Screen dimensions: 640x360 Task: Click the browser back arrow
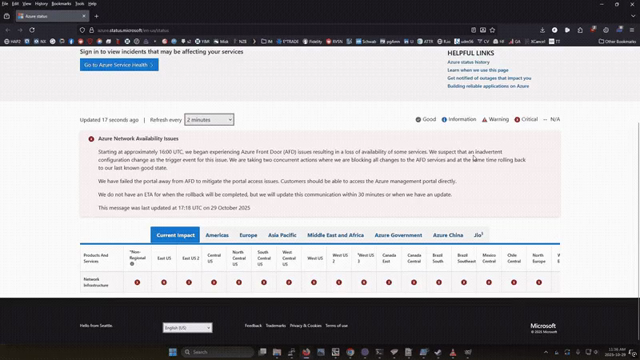pyautogui.click(x=8, y=30)
